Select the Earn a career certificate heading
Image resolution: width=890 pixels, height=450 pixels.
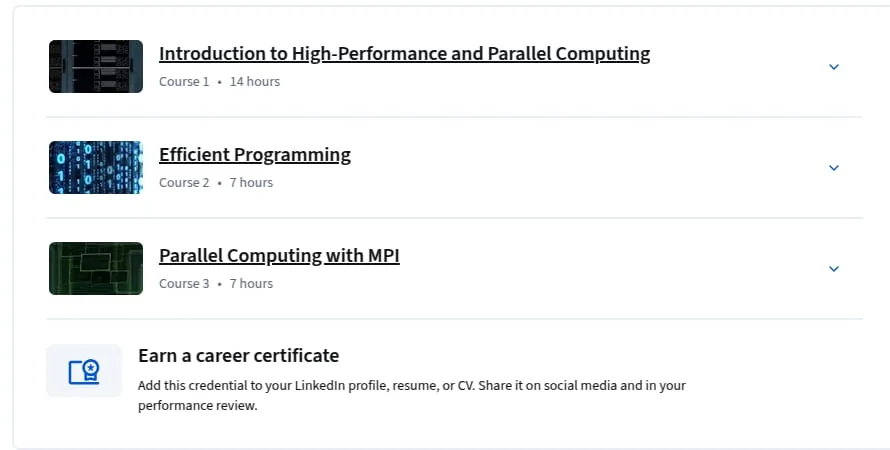pos(238,356)
